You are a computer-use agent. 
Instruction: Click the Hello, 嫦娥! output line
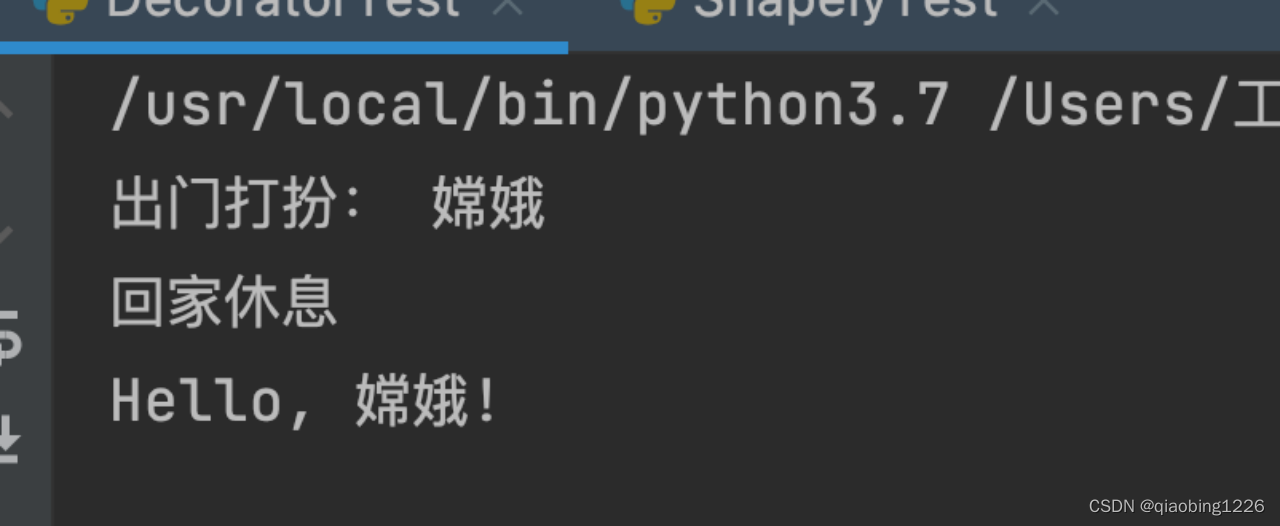(x=304, y=401)
